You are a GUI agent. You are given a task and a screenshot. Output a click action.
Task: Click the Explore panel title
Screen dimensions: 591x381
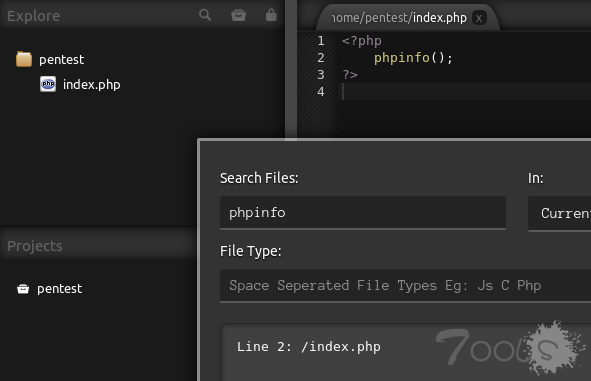[x=34, y=16]
